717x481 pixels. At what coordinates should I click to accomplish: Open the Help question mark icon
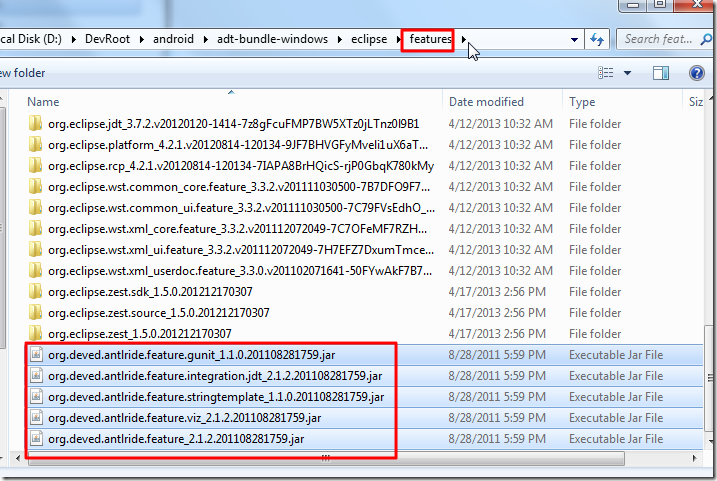click(696, 73)
